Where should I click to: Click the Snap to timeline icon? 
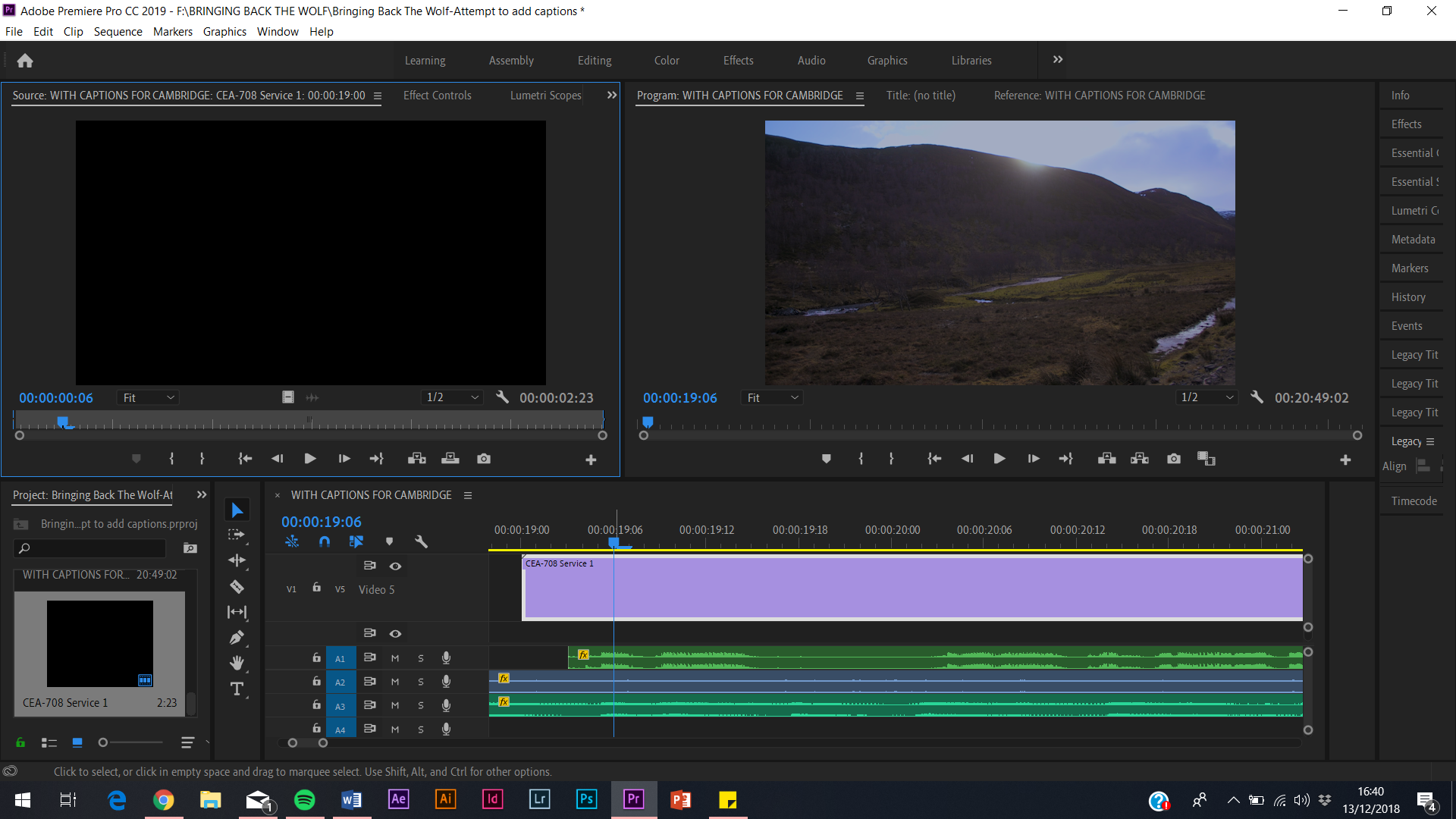(x=324, y=541)
